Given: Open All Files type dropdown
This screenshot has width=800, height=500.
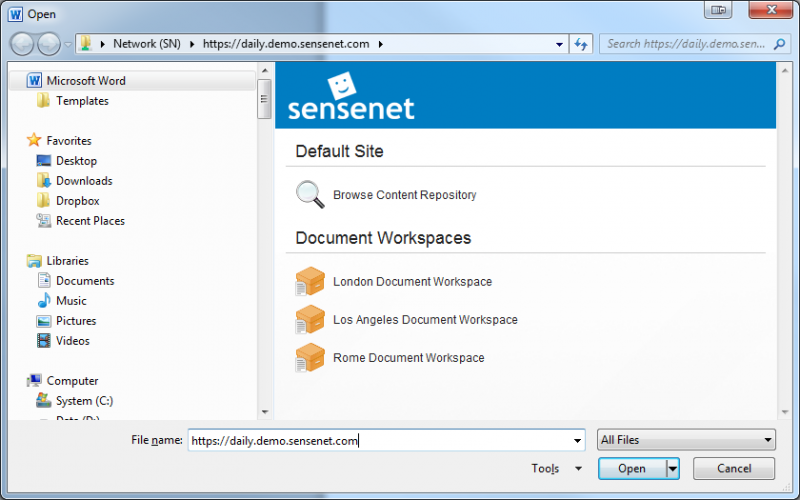Looking at the screenshot, I should (686, 440).
